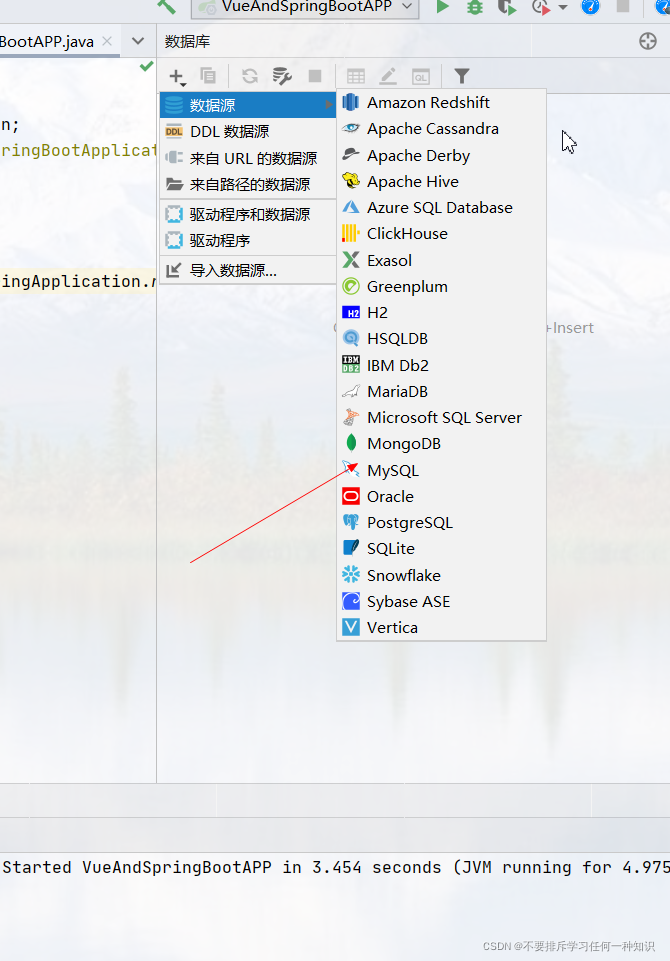Choose IBM Db2 data source

click(441, 365)
